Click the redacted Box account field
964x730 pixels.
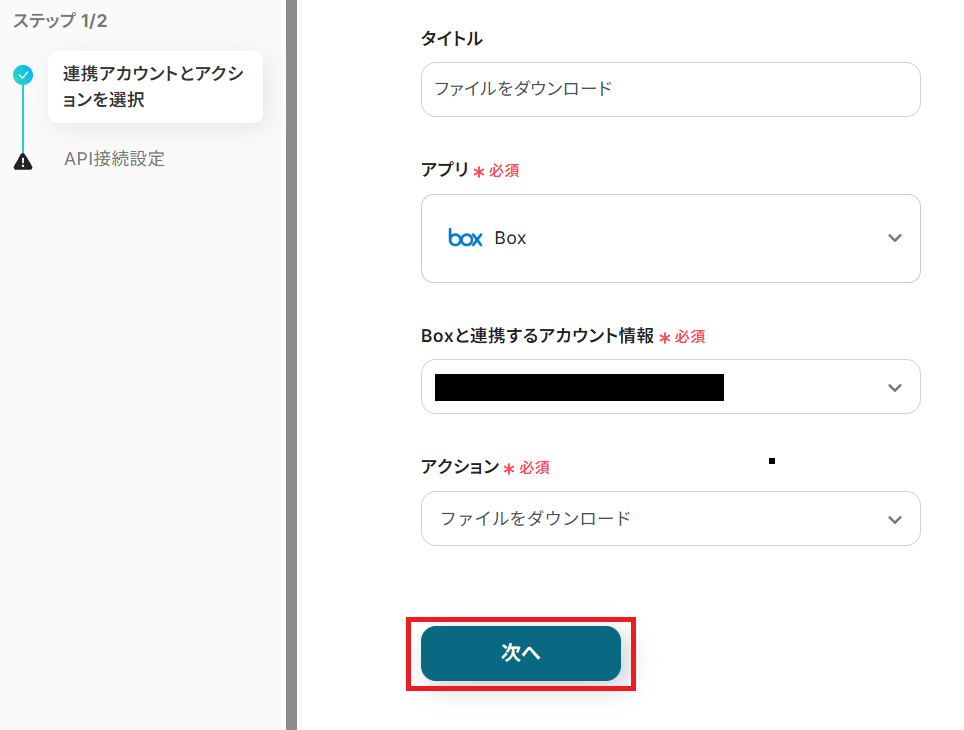[579, 387]
